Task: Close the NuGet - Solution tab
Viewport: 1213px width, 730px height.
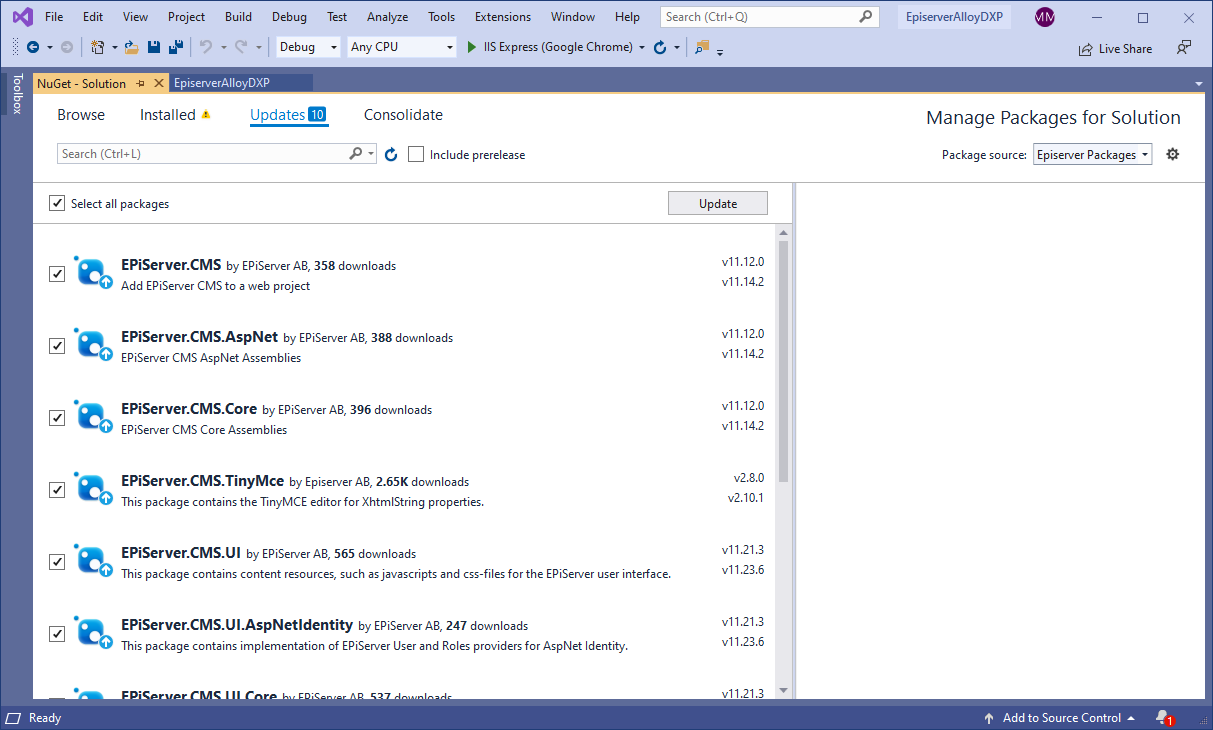Action: tap(158, 83)
